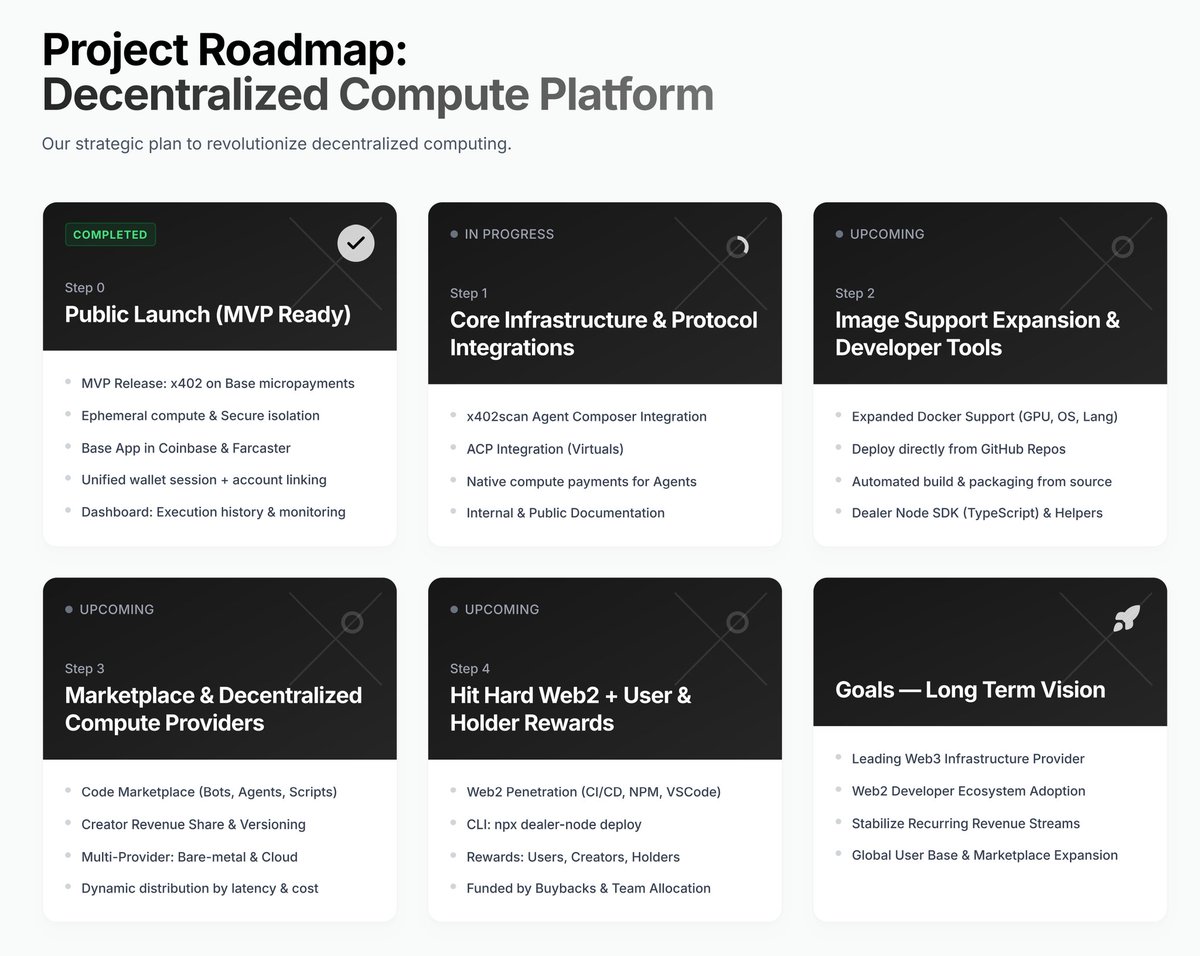Click the Project Roadmap main title

(224, 50)
